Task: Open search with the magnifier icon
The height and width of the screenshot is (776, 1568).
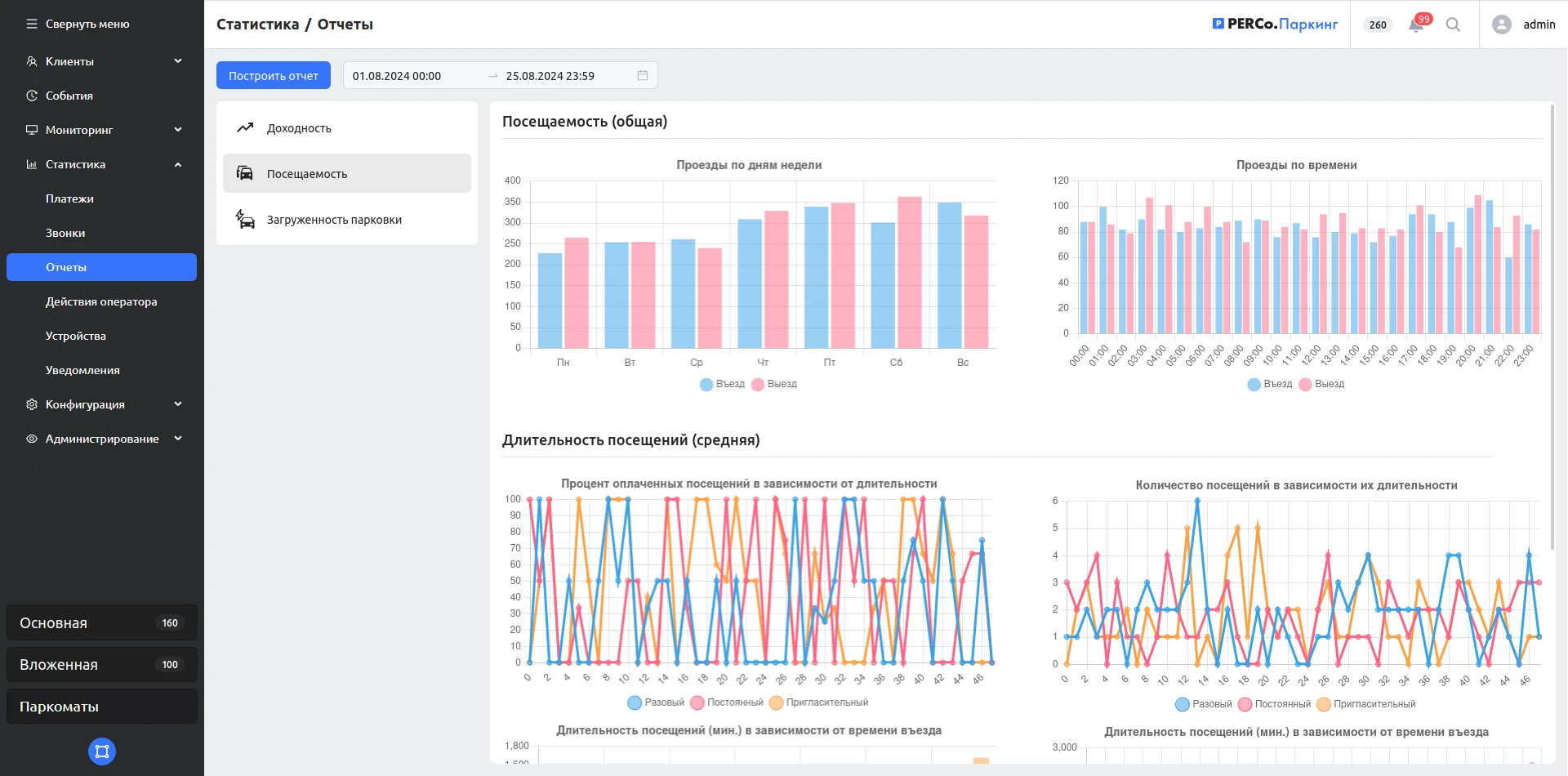Action: coord(1453,25)
